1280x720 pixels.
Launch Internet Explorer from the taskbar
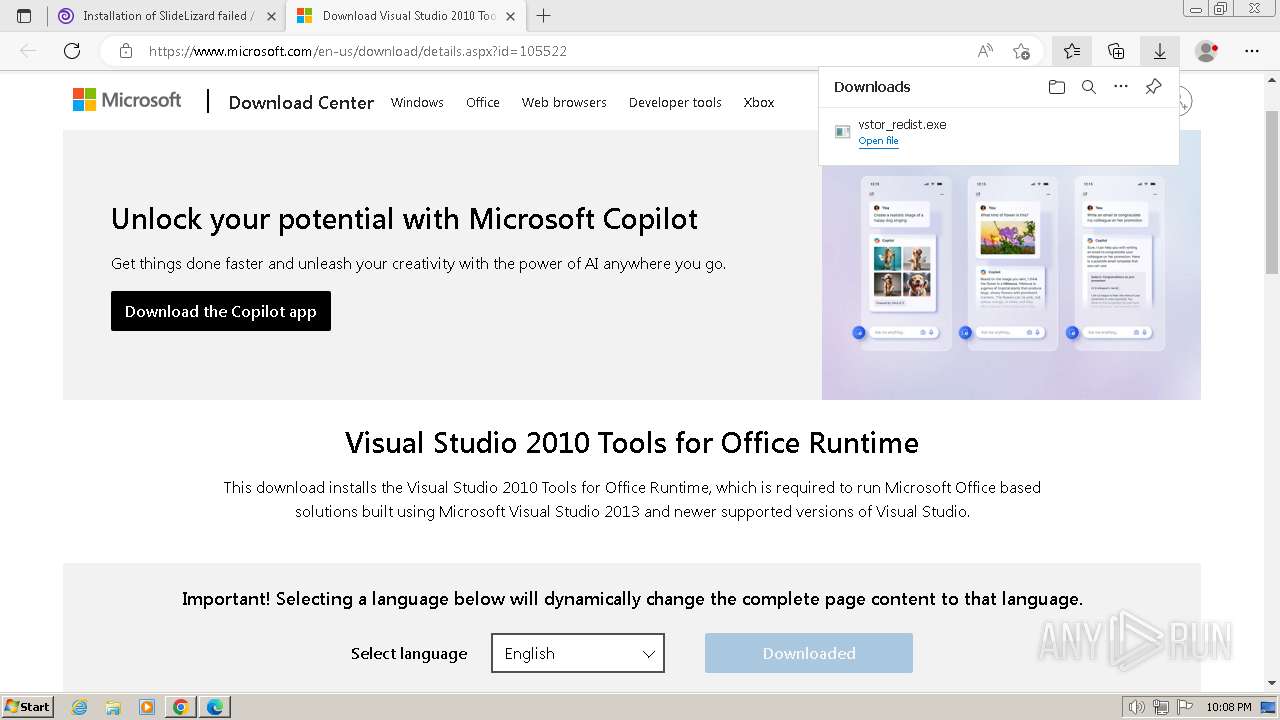pos(79,707)
